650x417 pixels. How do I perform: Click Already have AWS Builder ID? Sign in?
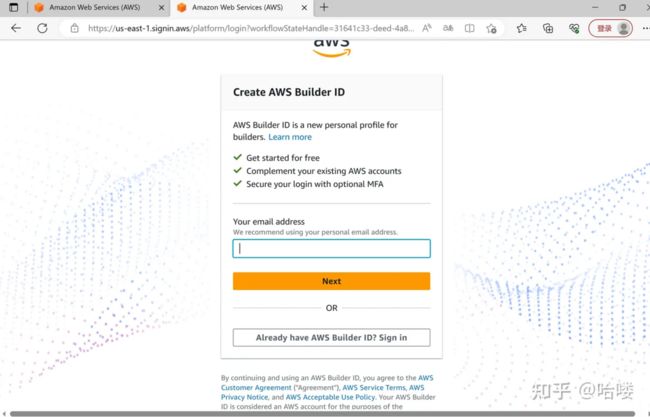pyautogui.click(x=331, y=337)
